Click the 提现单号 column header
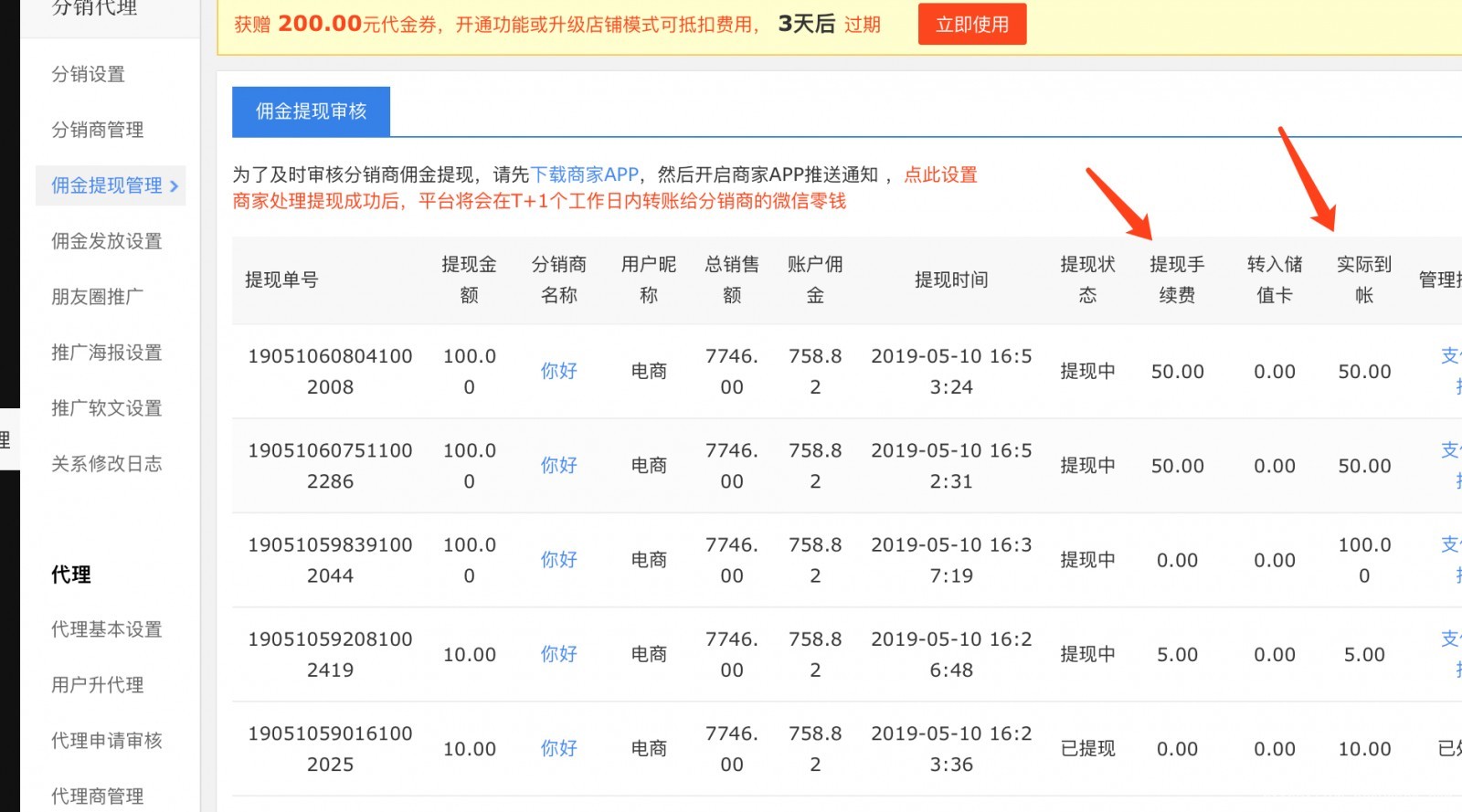 (281, 279)
